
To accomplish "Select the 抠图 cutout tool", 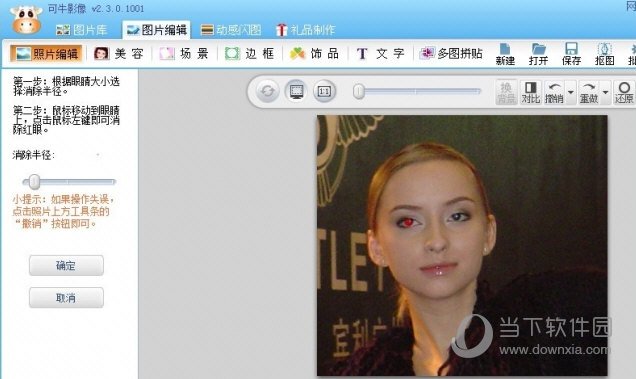I will pos(604,54).
